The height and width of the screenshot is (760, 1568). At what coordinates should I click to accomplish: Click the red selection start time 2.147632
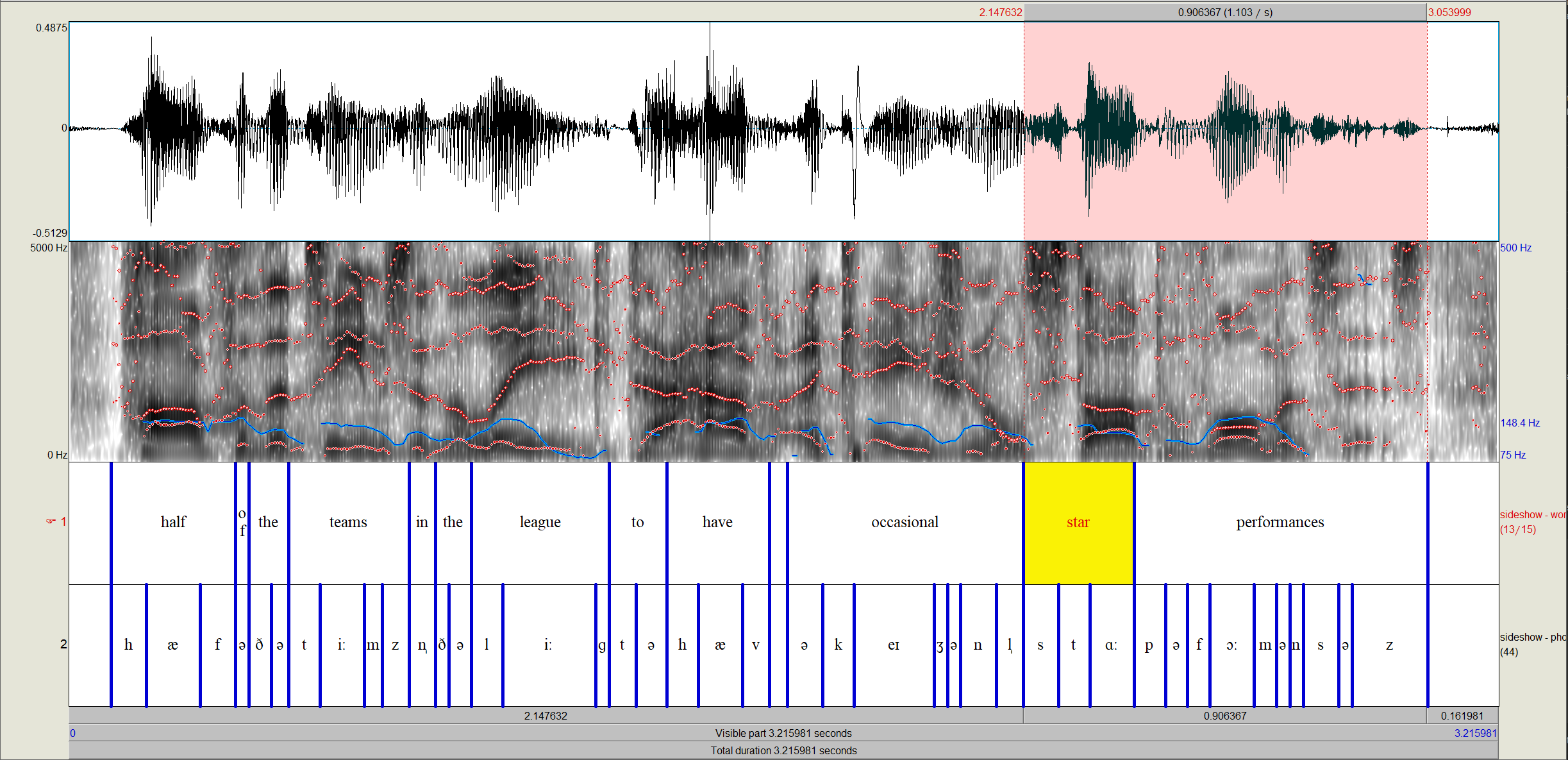coord(1001,12)
